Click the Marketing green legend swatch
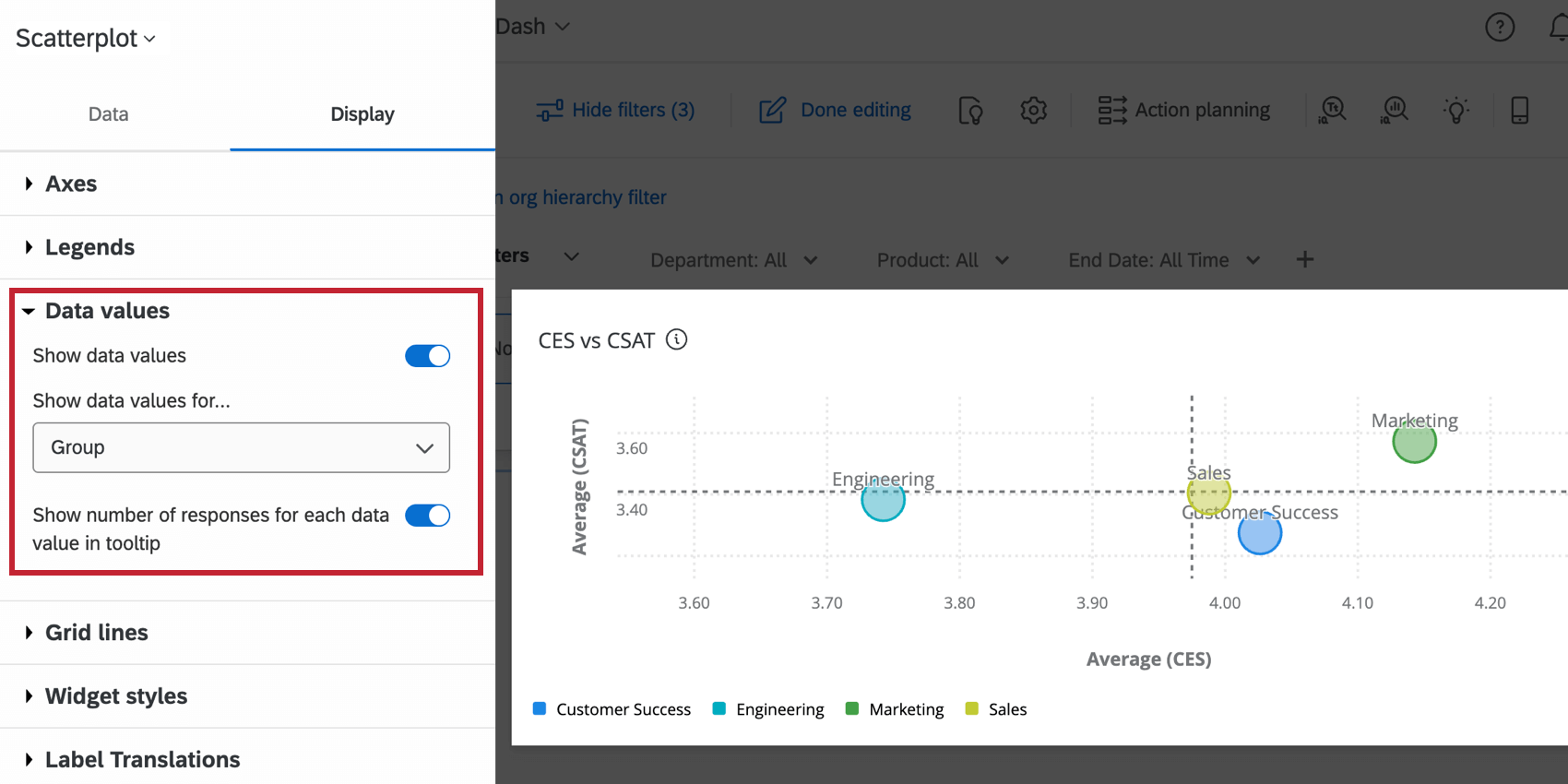 [852, 709]
